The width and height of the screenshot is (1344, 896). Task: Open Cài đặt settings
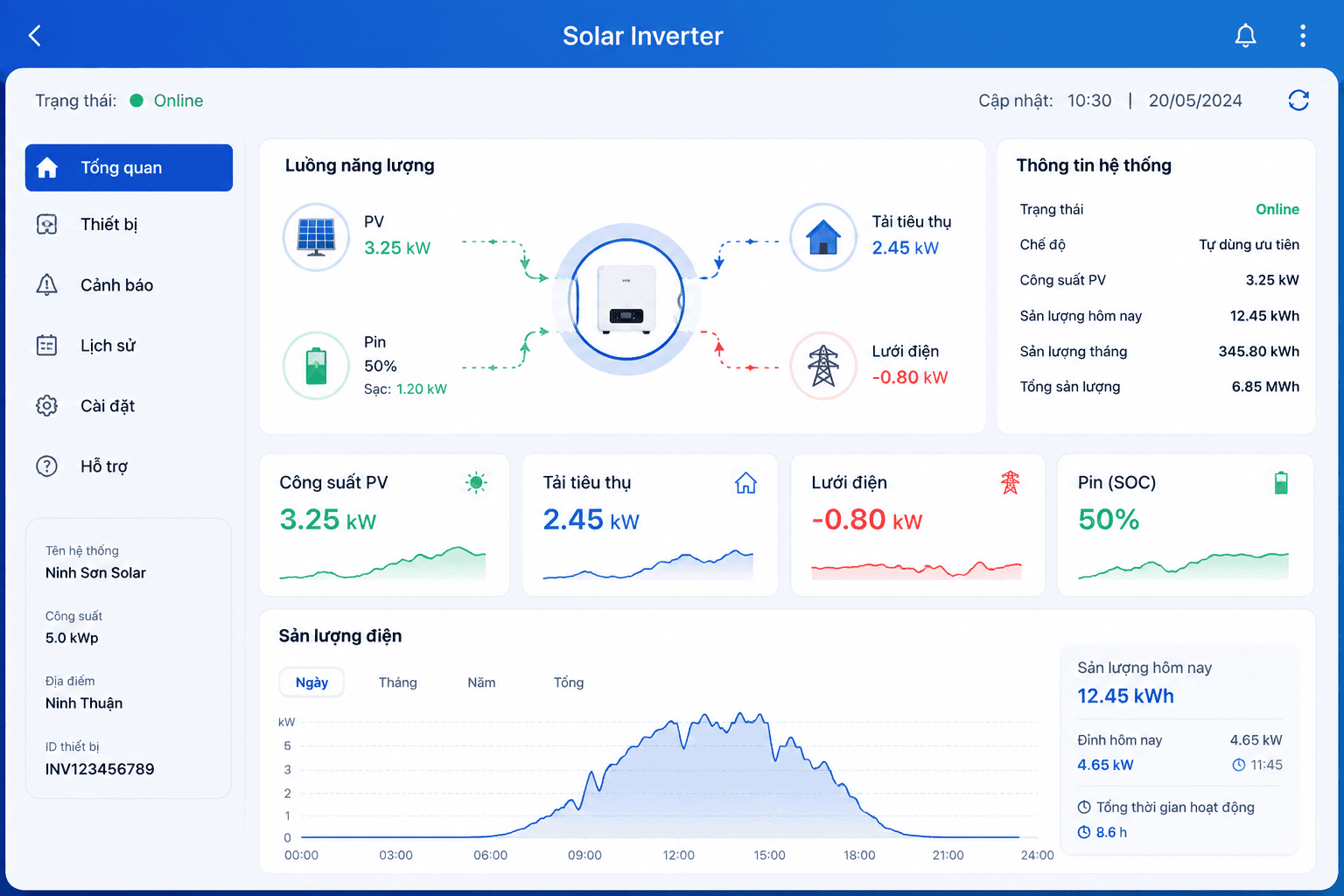129,406
